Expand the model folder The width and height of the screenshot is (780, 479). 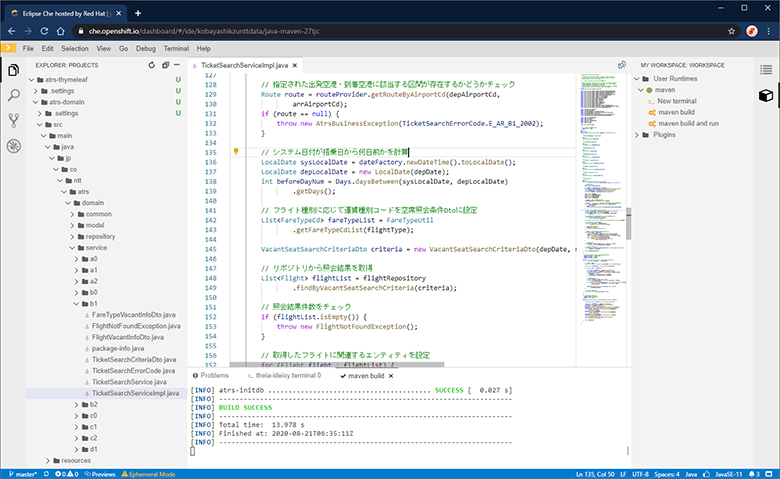pyautogui.click(x=73, y=225)
